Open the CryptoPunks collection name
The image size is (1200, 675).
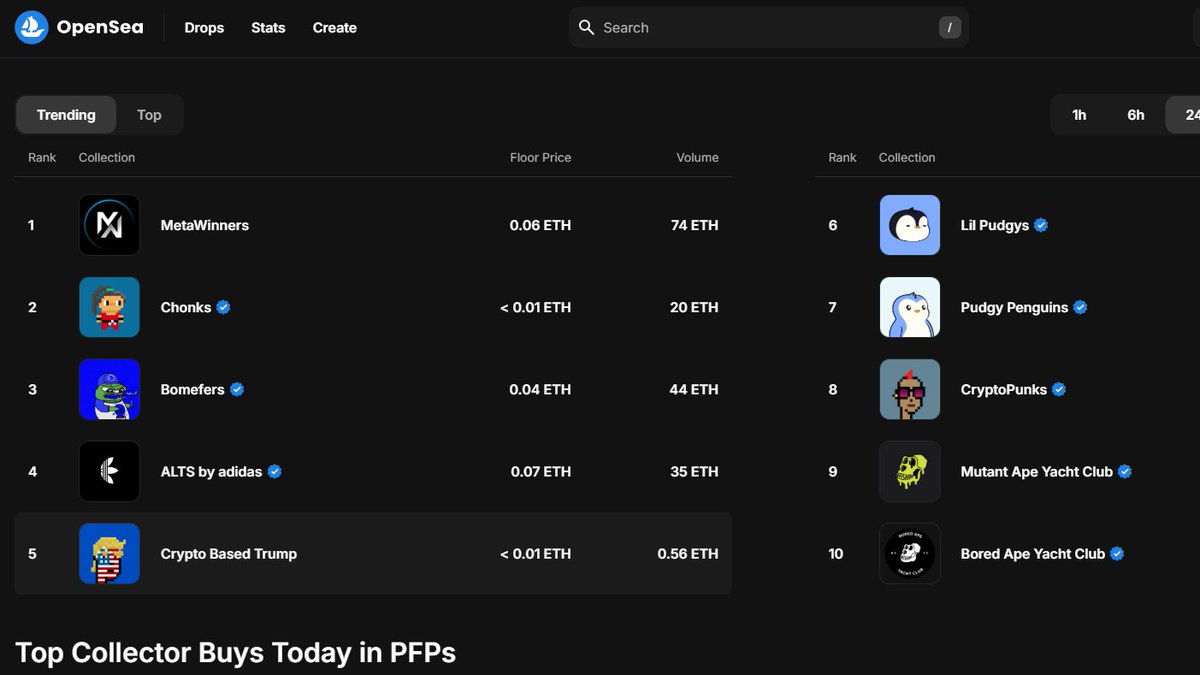(1004, 389)
